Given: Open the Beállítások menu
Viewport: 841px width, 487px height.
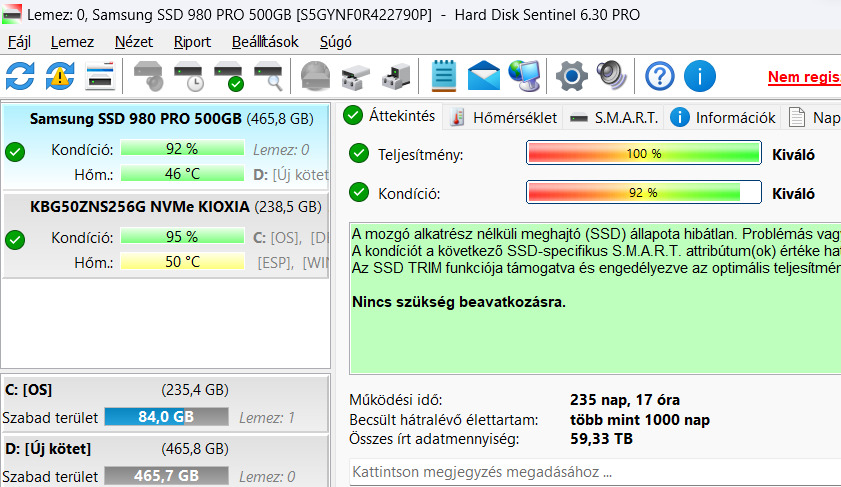Looking at the screenshot, I should 264,42.
